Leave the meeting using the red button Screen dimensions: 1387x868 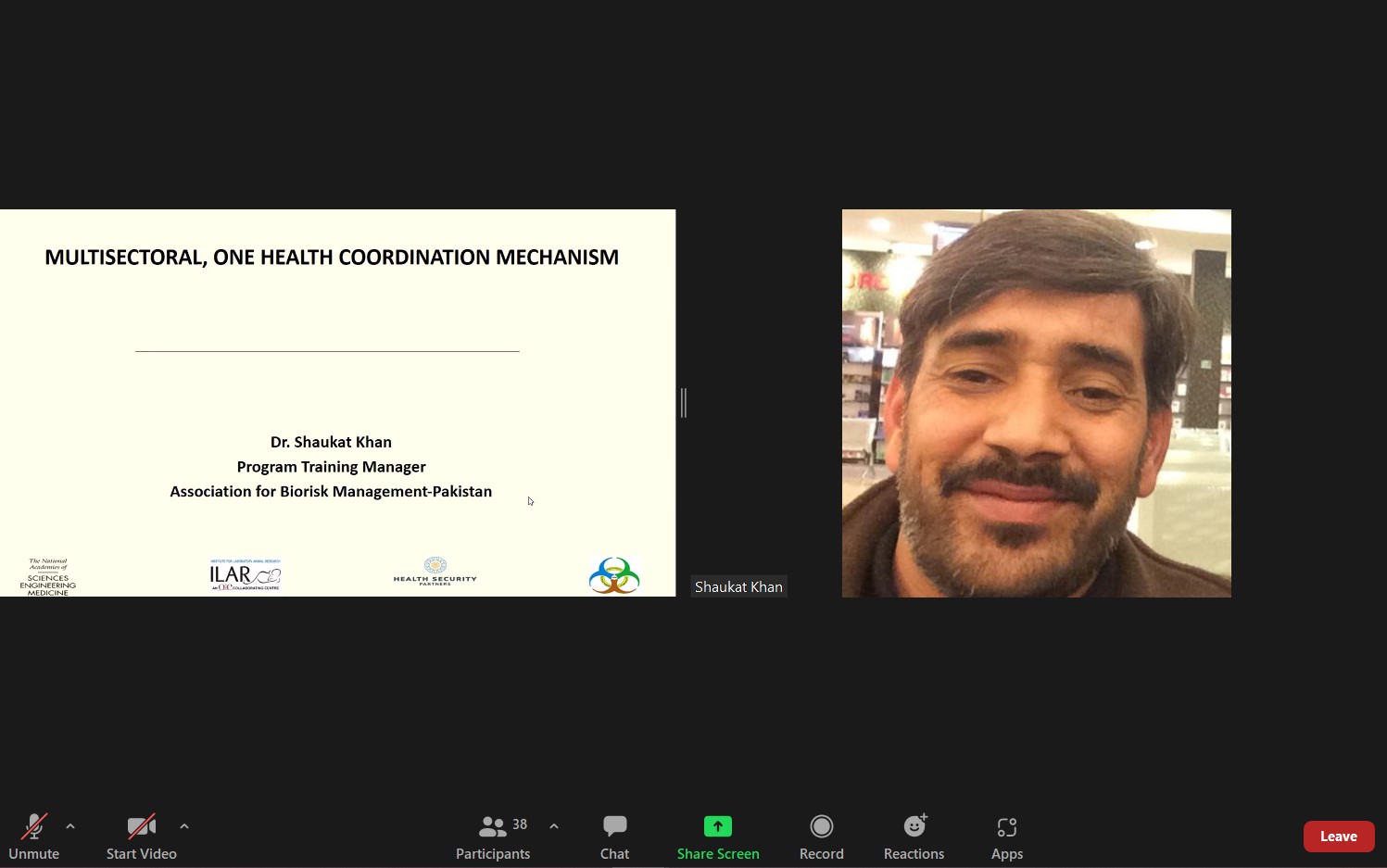(1339, 837)
